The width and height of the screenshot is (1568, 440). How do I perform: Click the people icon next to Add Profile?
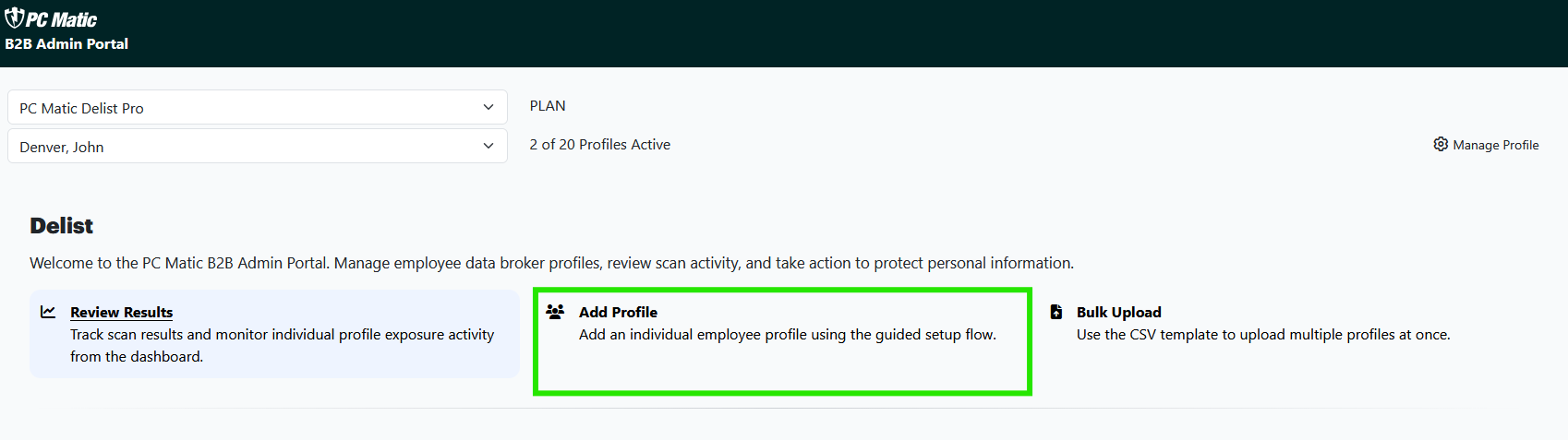pos(555,312)
